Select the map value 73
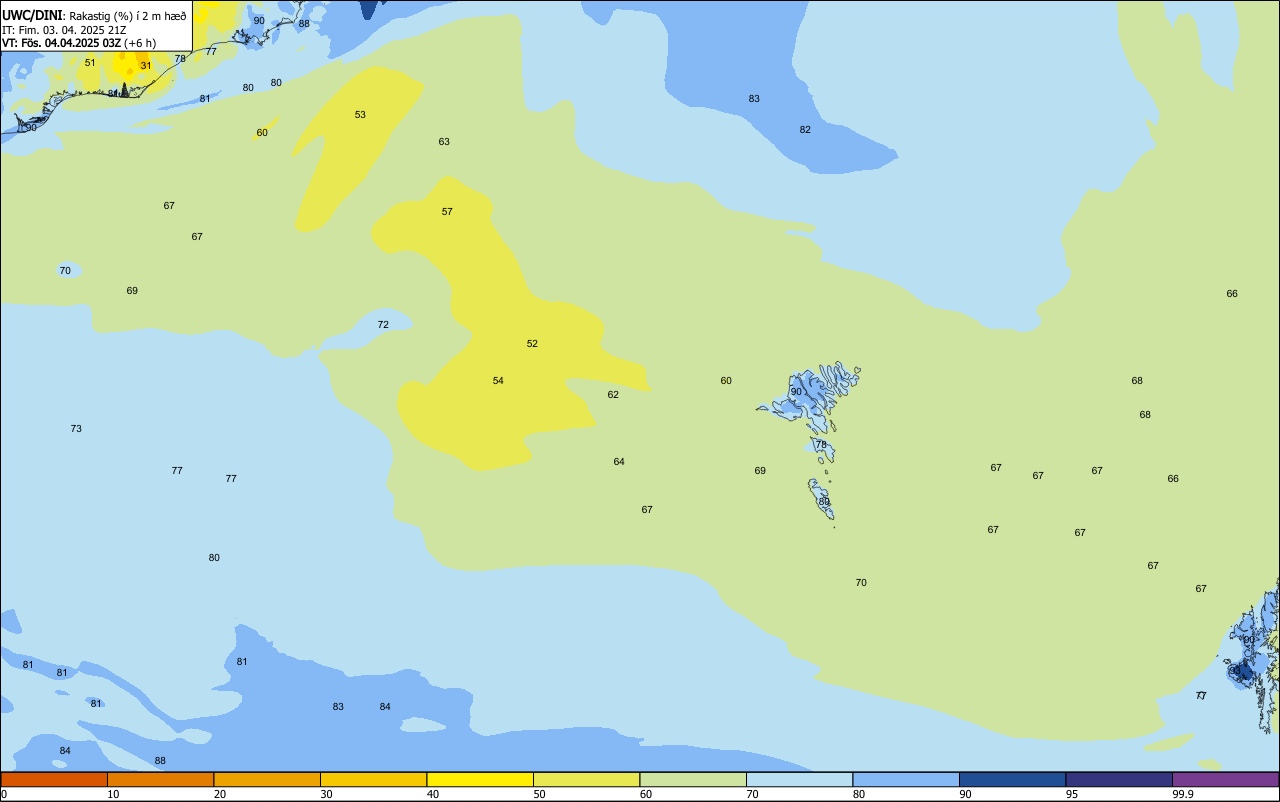This screenshot has width=1280, height=802. click(x=76, y=429)
